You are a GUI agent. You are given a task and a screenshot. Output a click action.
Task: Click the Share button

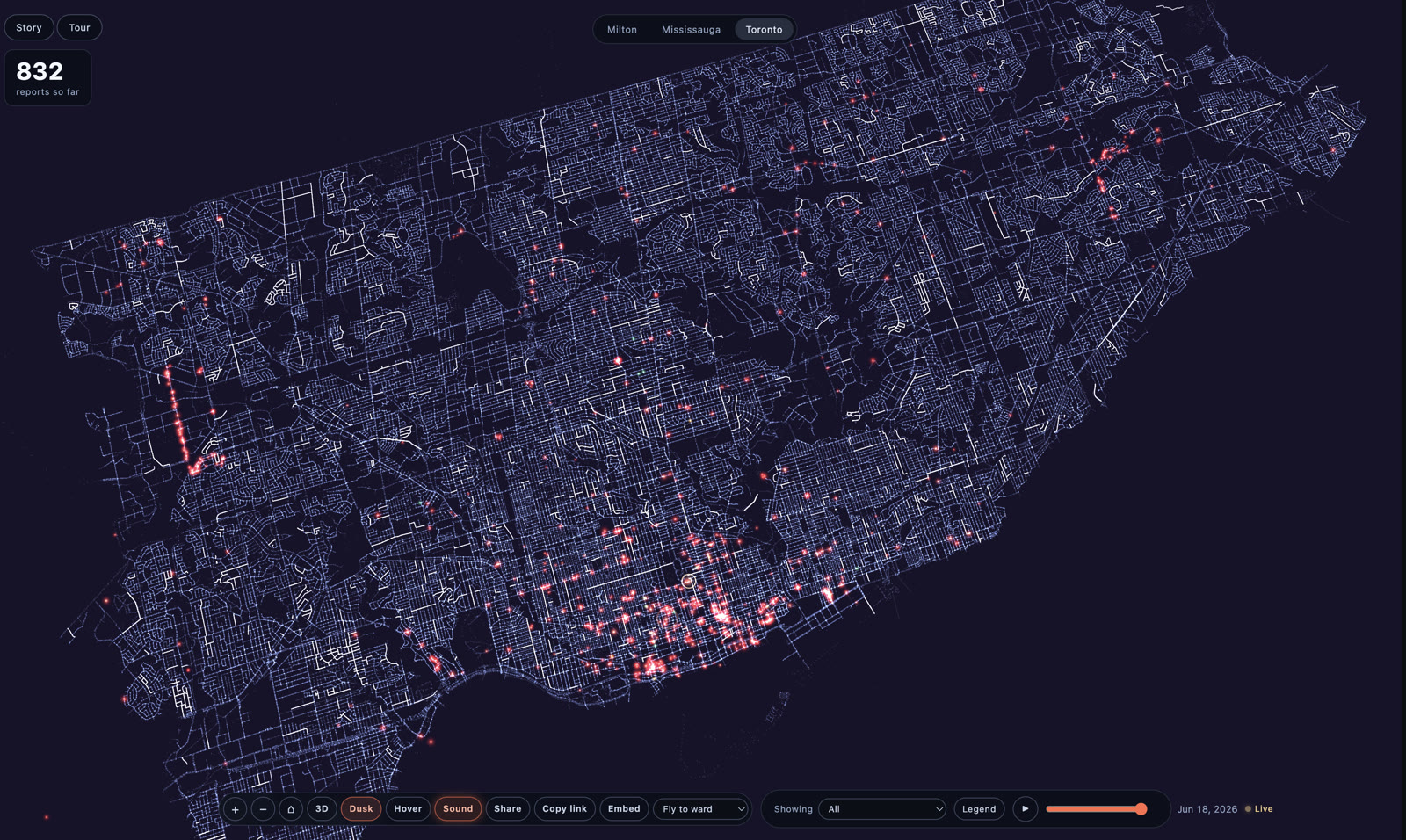pyautogui.click(x=508, y=808)
